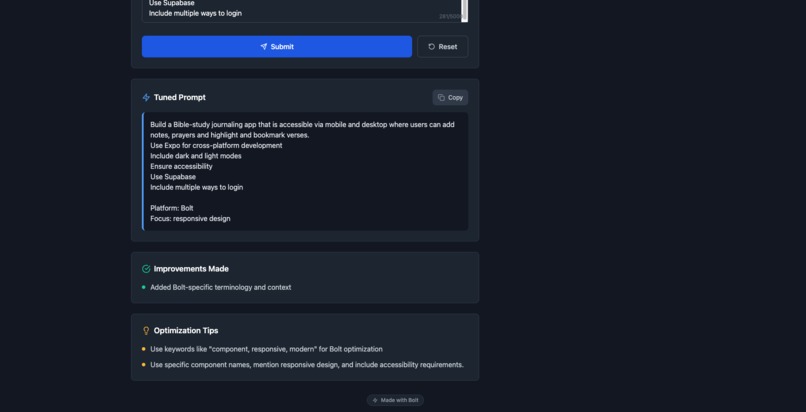Click the line 'Include dark and light modes'

point(196,156)
